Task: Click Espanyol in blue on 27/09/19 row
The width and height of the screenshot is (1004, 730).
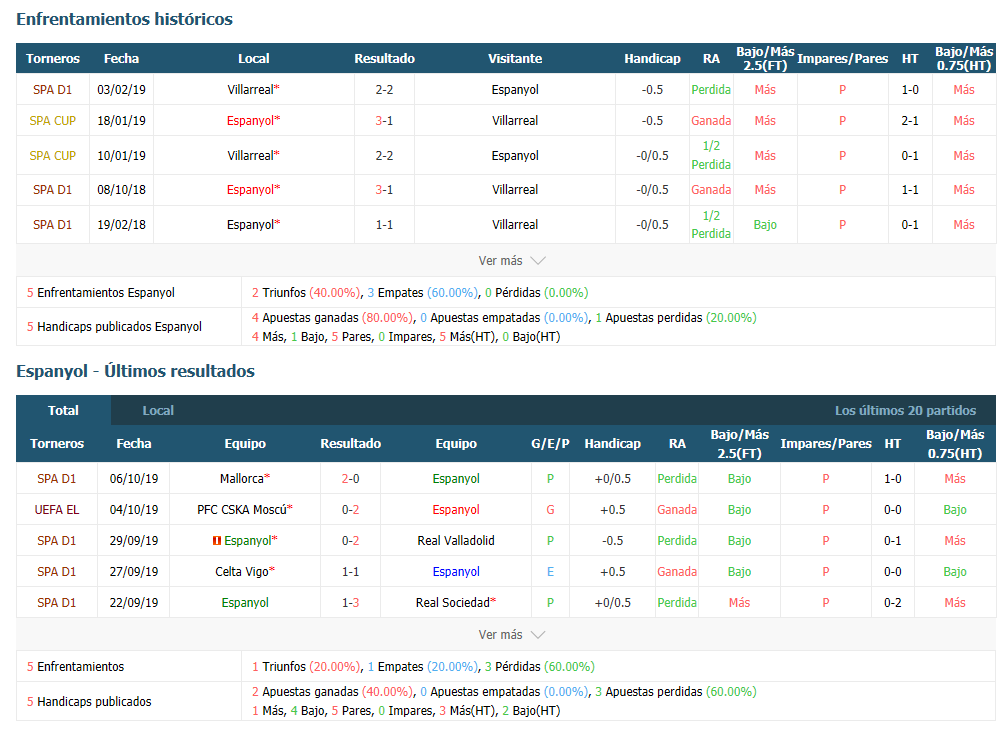Action: (456, 571)
